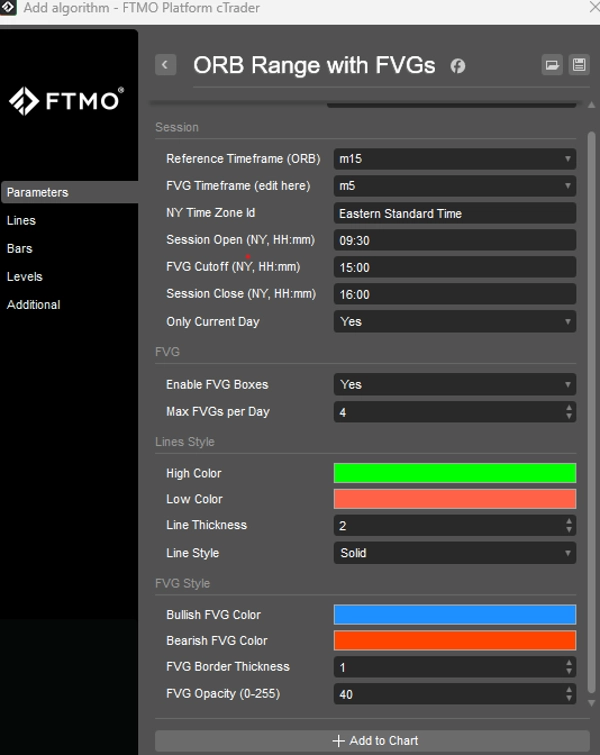600x755 pixels.
Task: Open Enable FVG Boxes dropdown
Action: (x=455, y=384)
